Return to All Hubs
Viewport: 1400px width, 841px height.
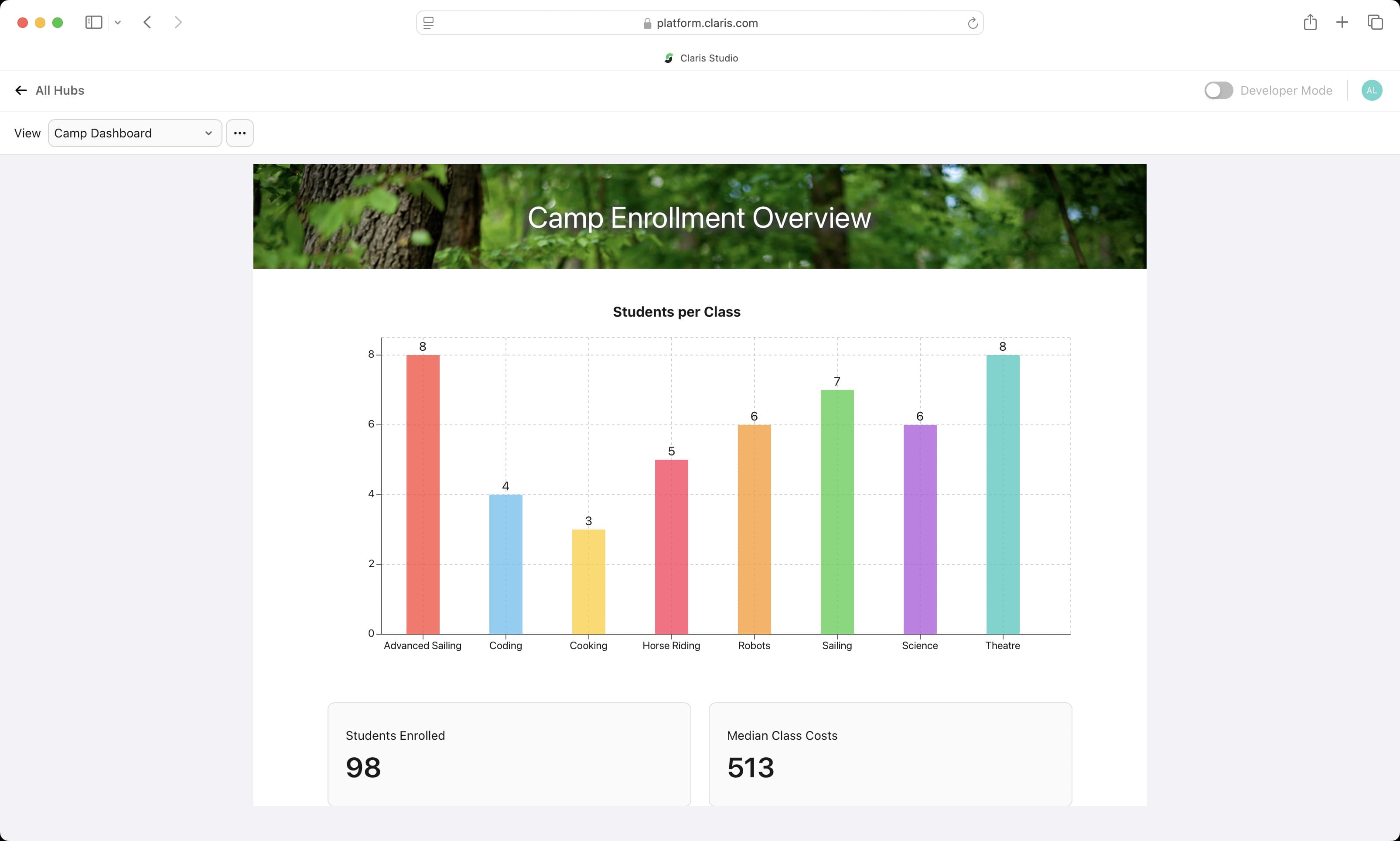(50, 91)
